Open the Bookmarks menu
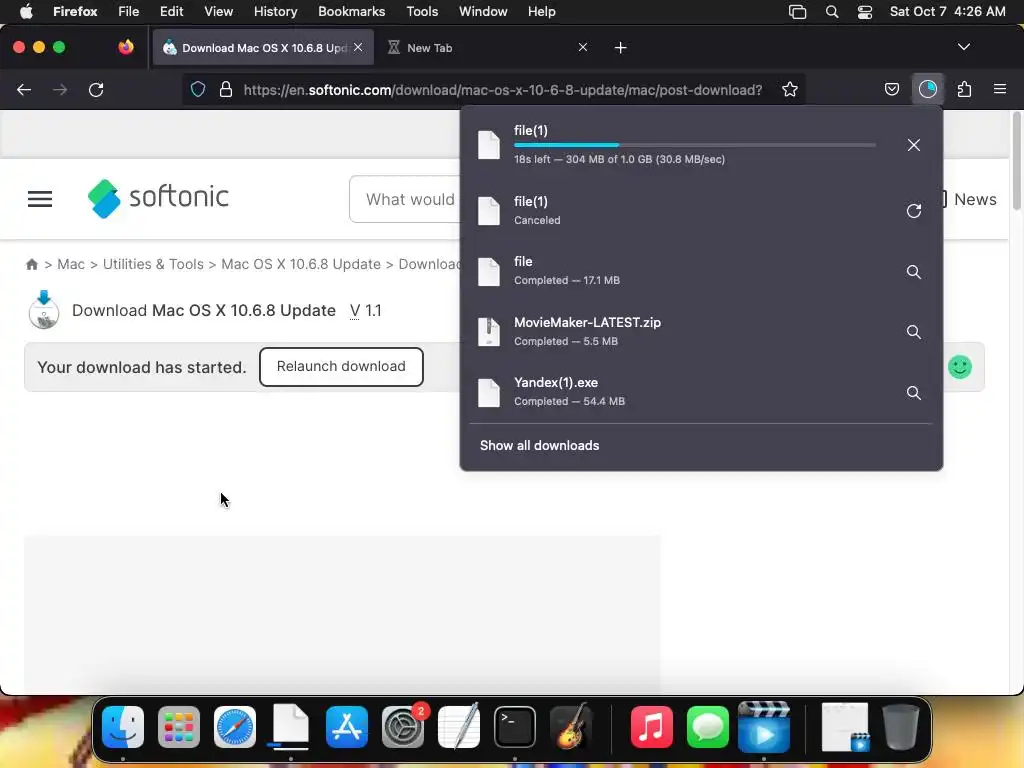The width and height of the screenshot is (1024, 768). pos(351,11)
